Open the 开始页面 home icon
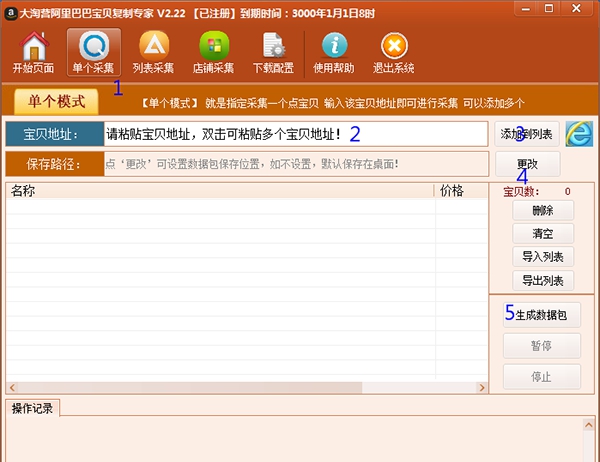The image size is (600, 462). (x=34, y=52)
